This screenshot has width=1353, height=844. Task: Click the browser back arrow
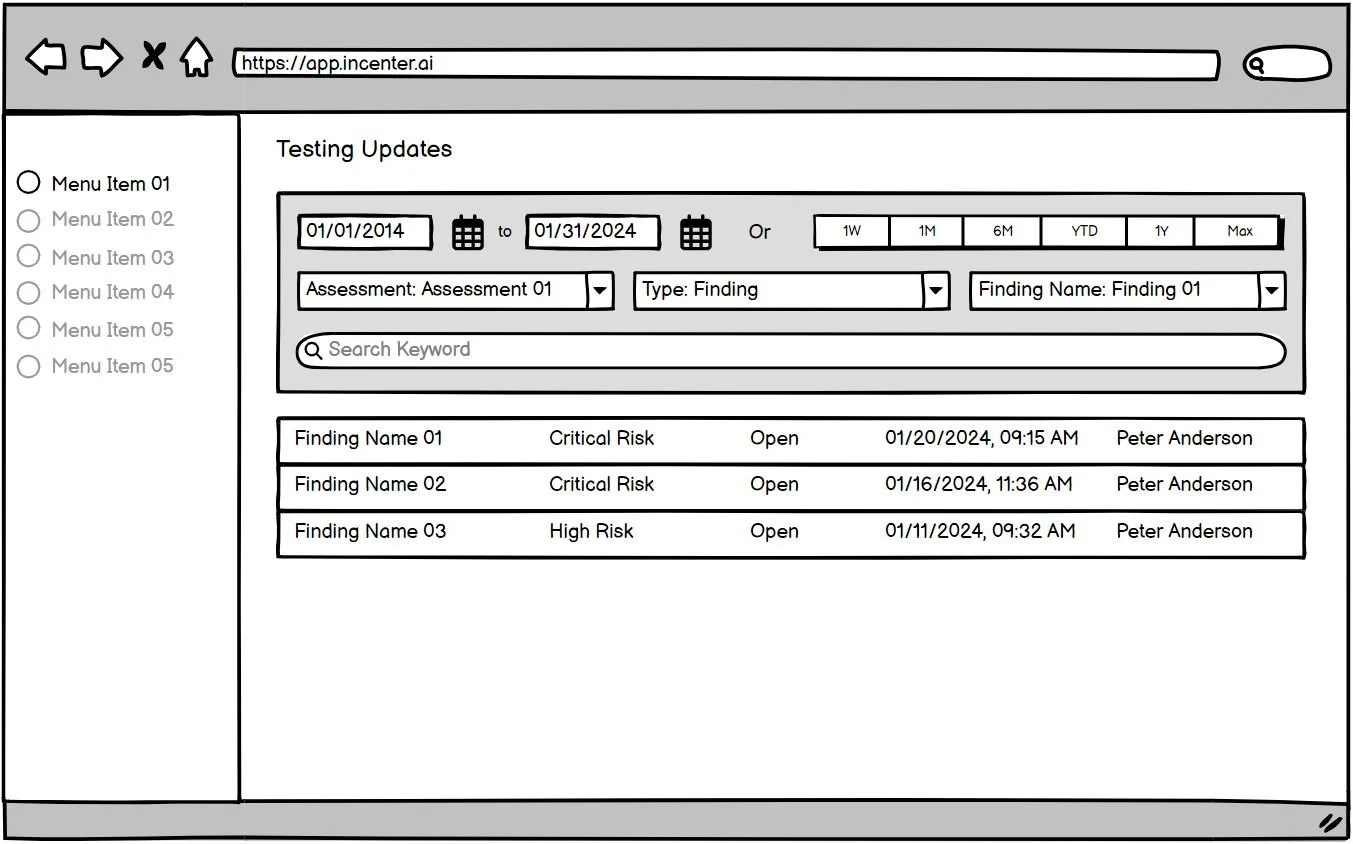(x=46, y=57)
